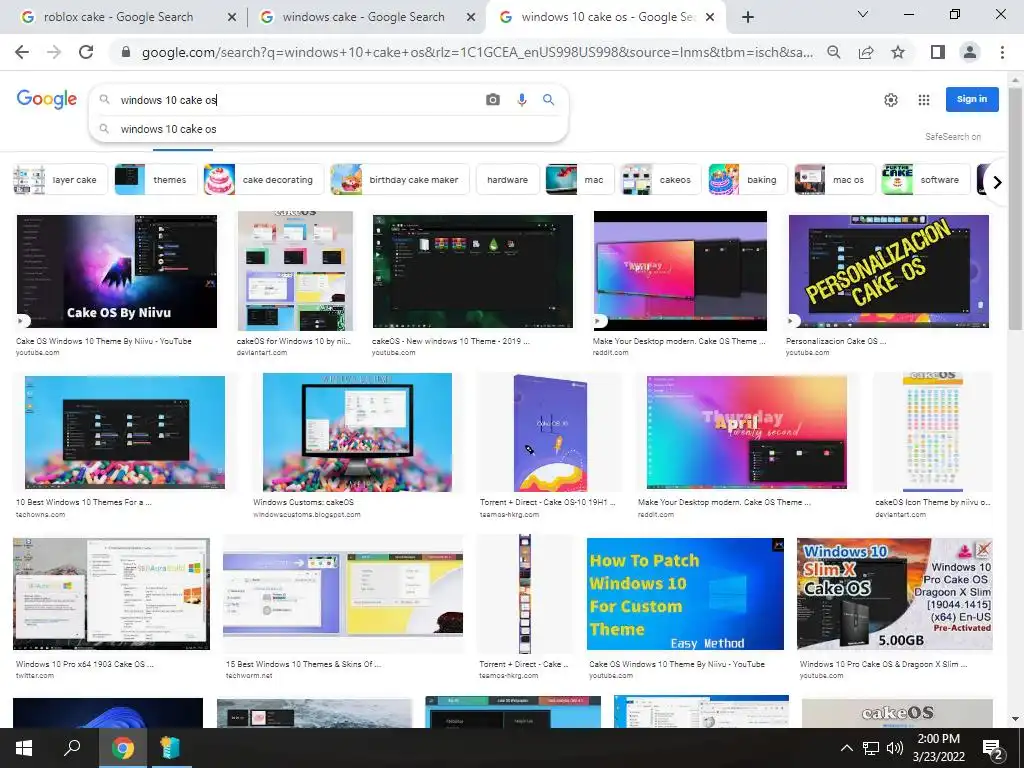1024x768 pixels.
Task: Open Torrent + Direct Cake OS-10 19H1 link
Action: [x=547, y=502]
